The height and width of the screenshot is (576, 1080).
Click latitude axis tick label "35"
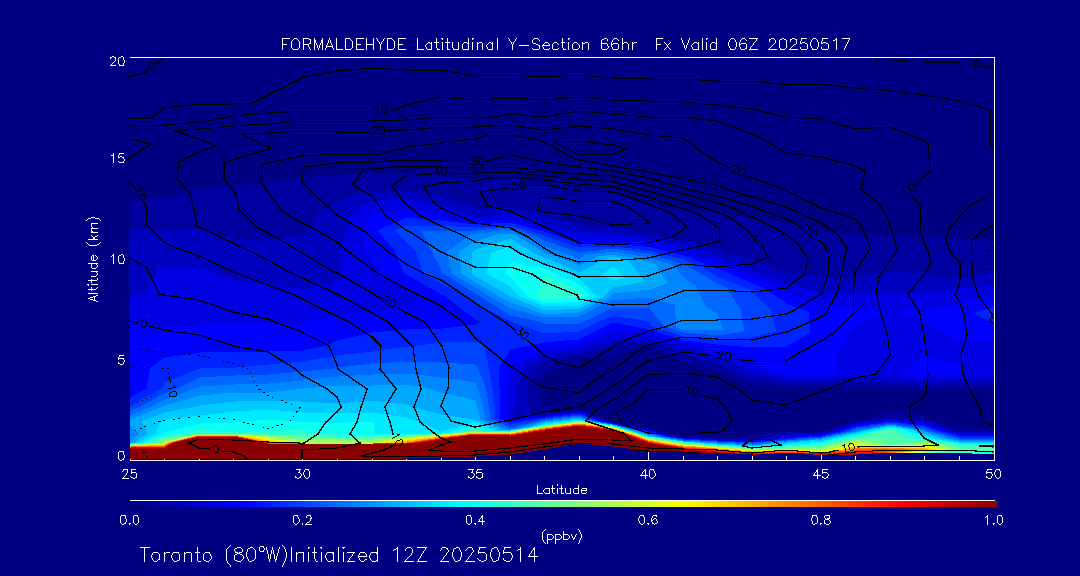(x=475, y=474)
